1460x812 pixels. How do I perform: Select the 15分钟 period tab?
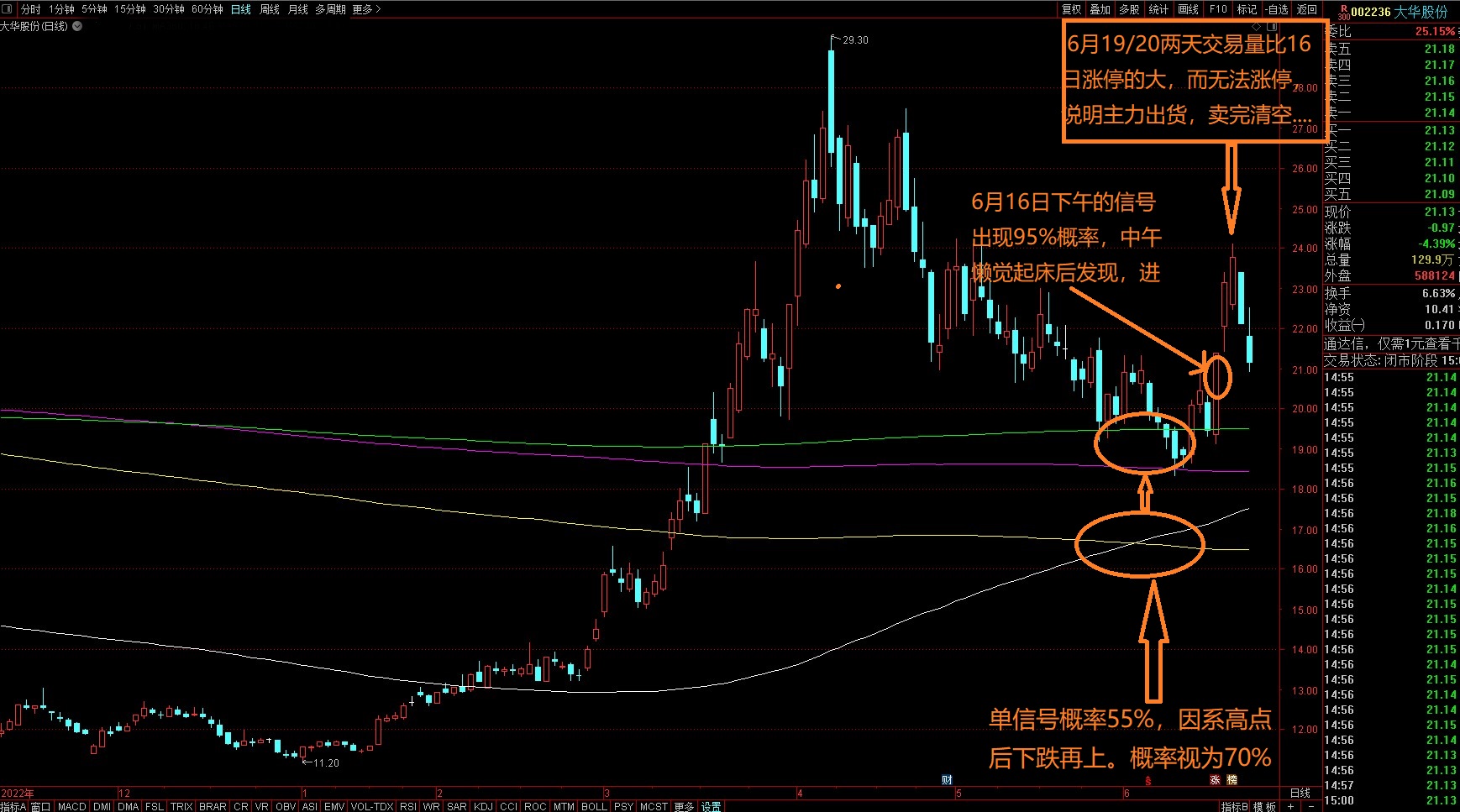[129, 9]
